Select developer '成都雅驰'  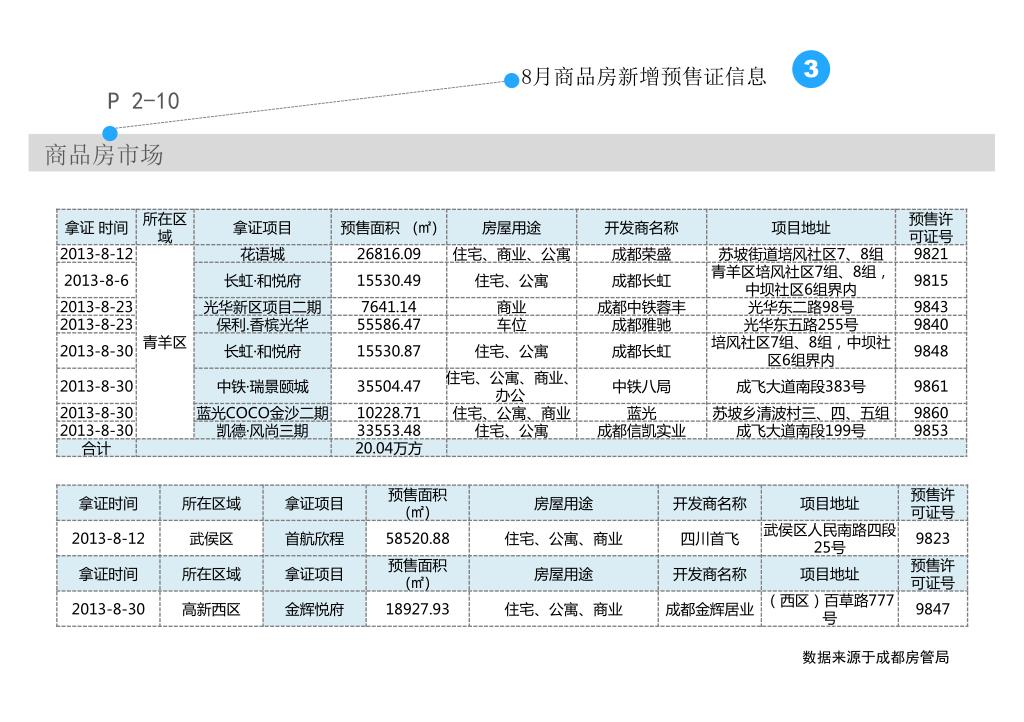click(641, 324)
